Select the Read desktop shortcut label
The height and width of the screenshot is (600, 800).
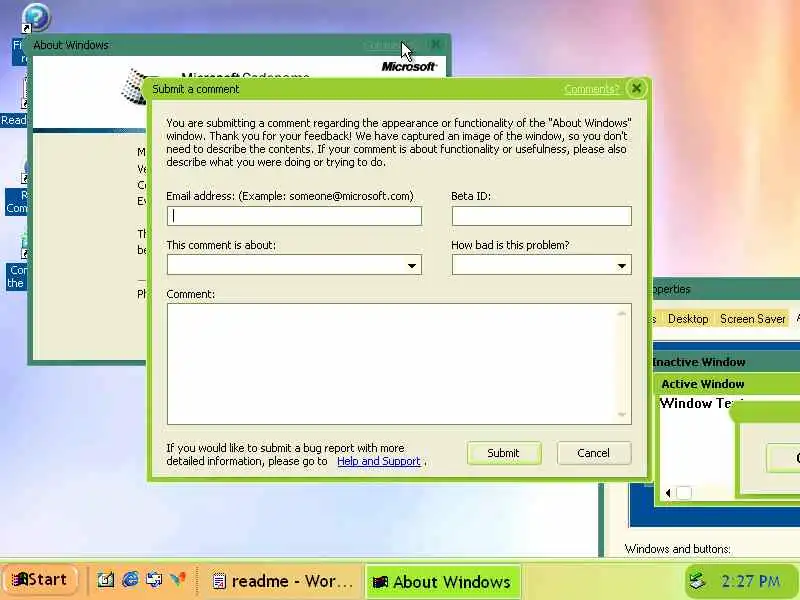[14, 120]
